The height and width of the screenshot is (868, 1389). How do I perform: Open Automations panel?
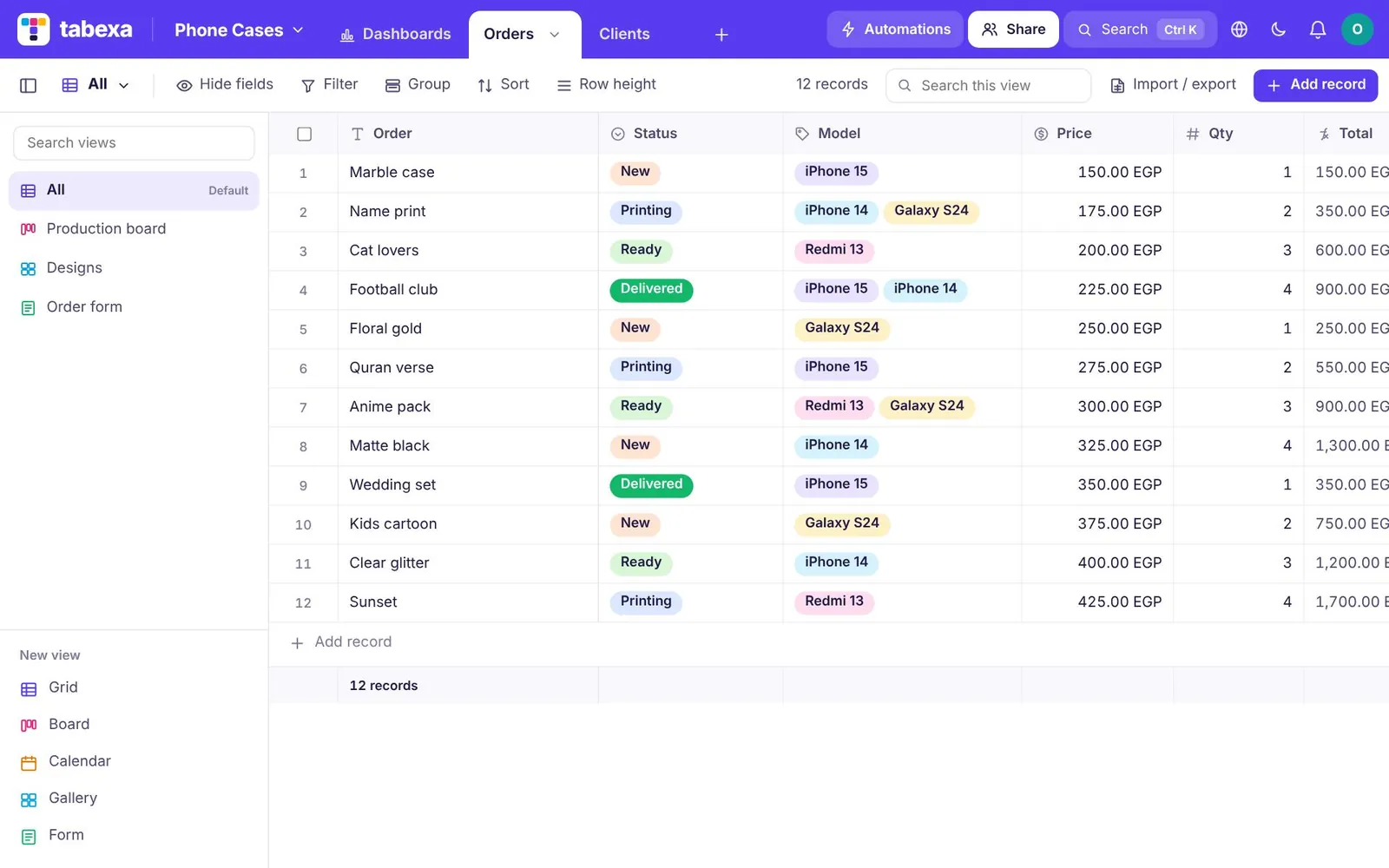point(895,30)
